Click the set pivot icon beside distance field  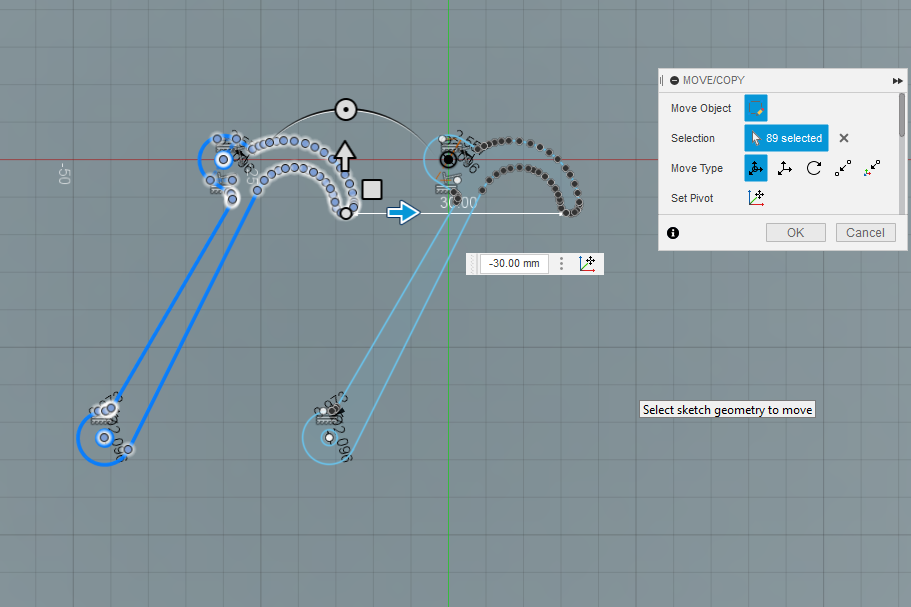(587, 264)
